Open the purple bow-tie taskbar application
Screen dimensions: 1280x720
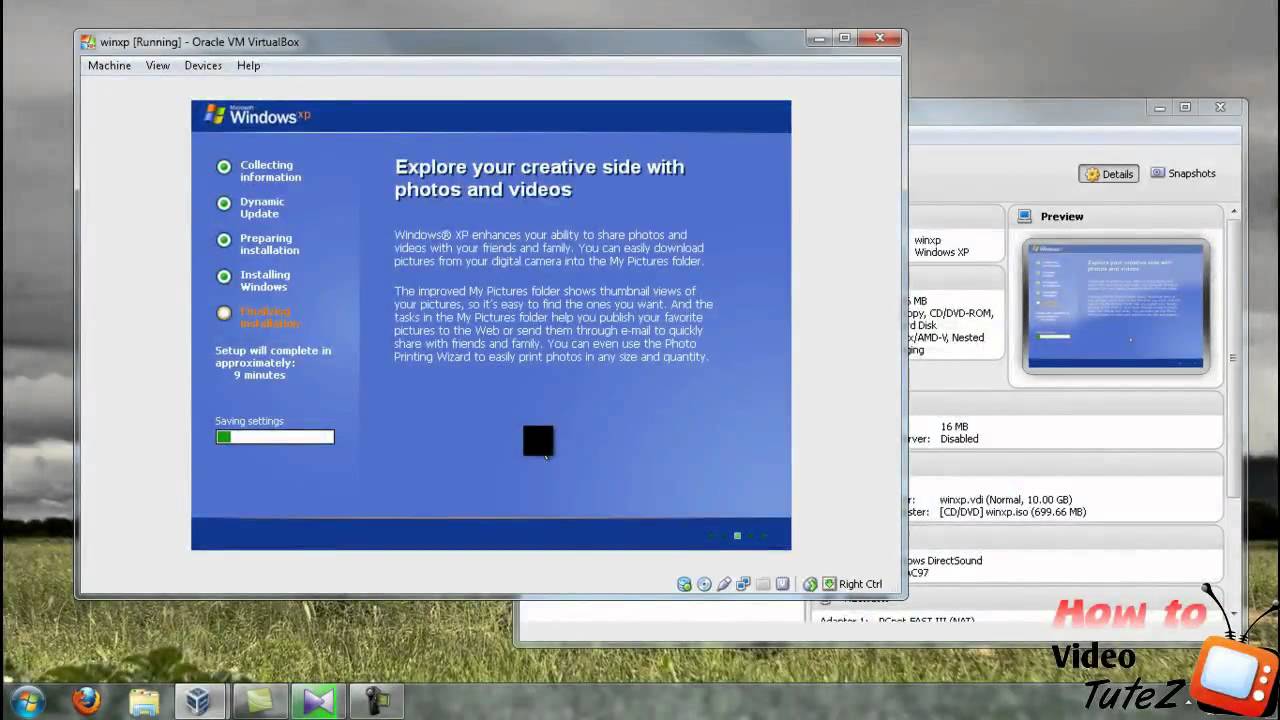coord(318,701)
